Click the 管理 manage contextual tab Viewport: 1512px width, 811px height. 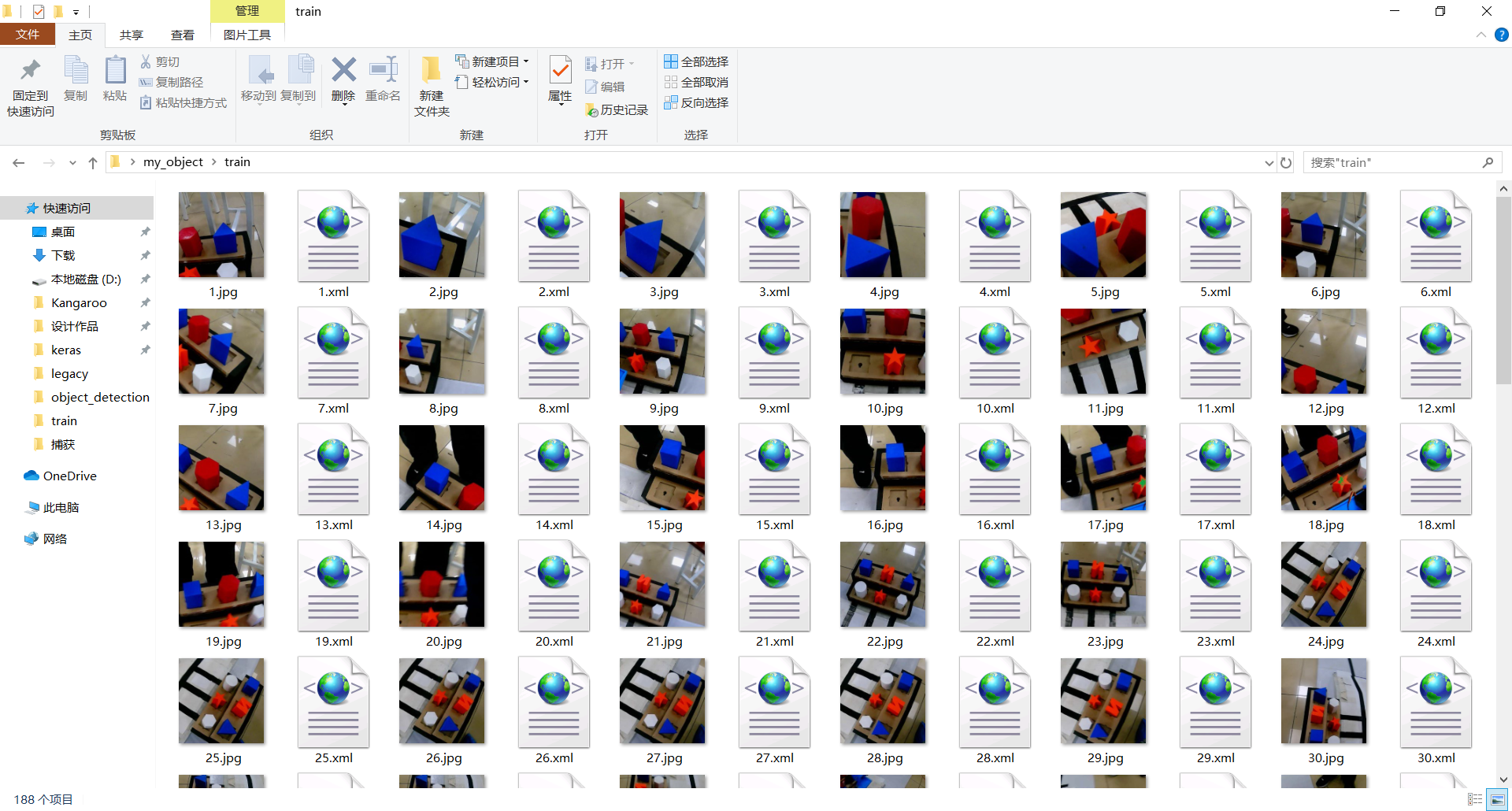click(247, 11)
